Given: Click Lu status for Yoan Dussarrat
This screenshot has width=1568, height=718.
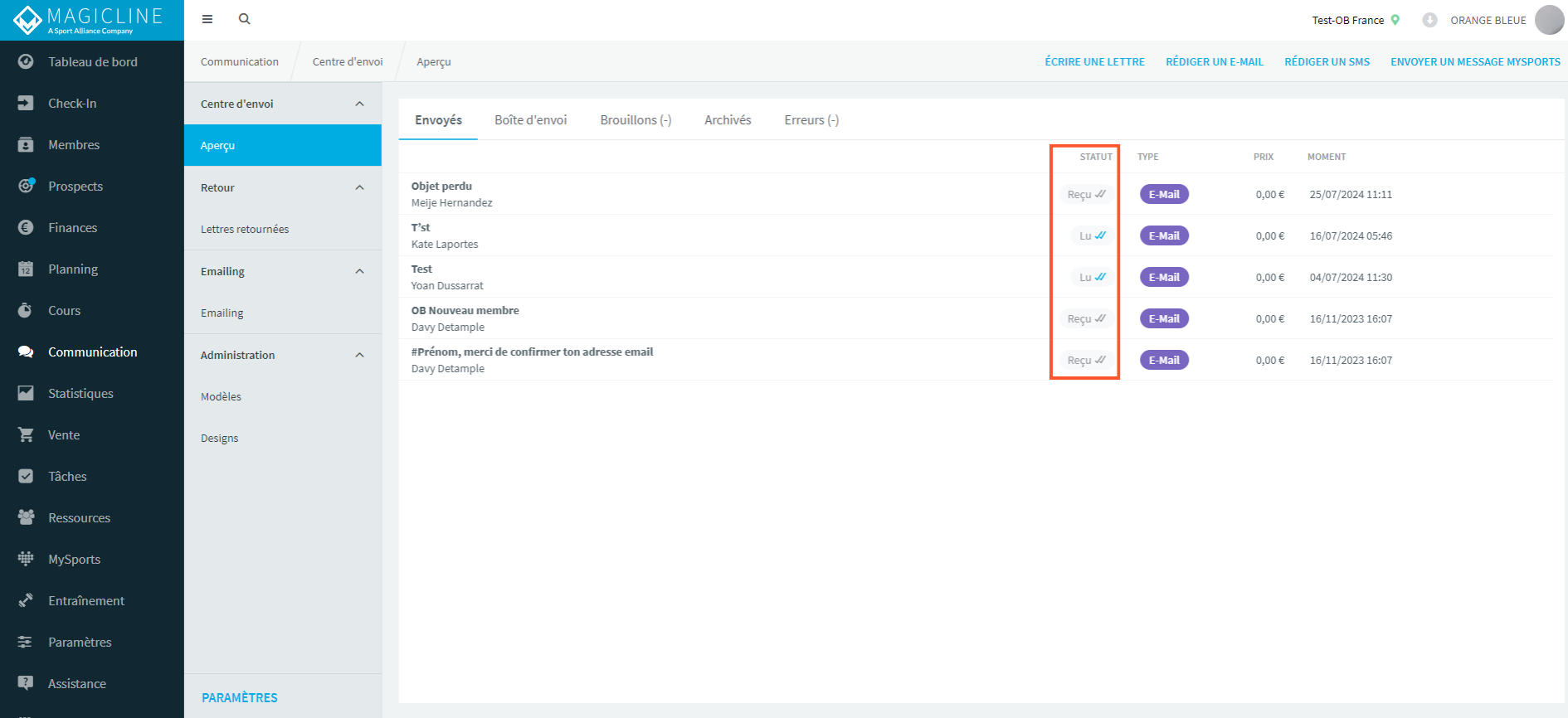Looking at the screenshot, I should [x=1092, y=277].
